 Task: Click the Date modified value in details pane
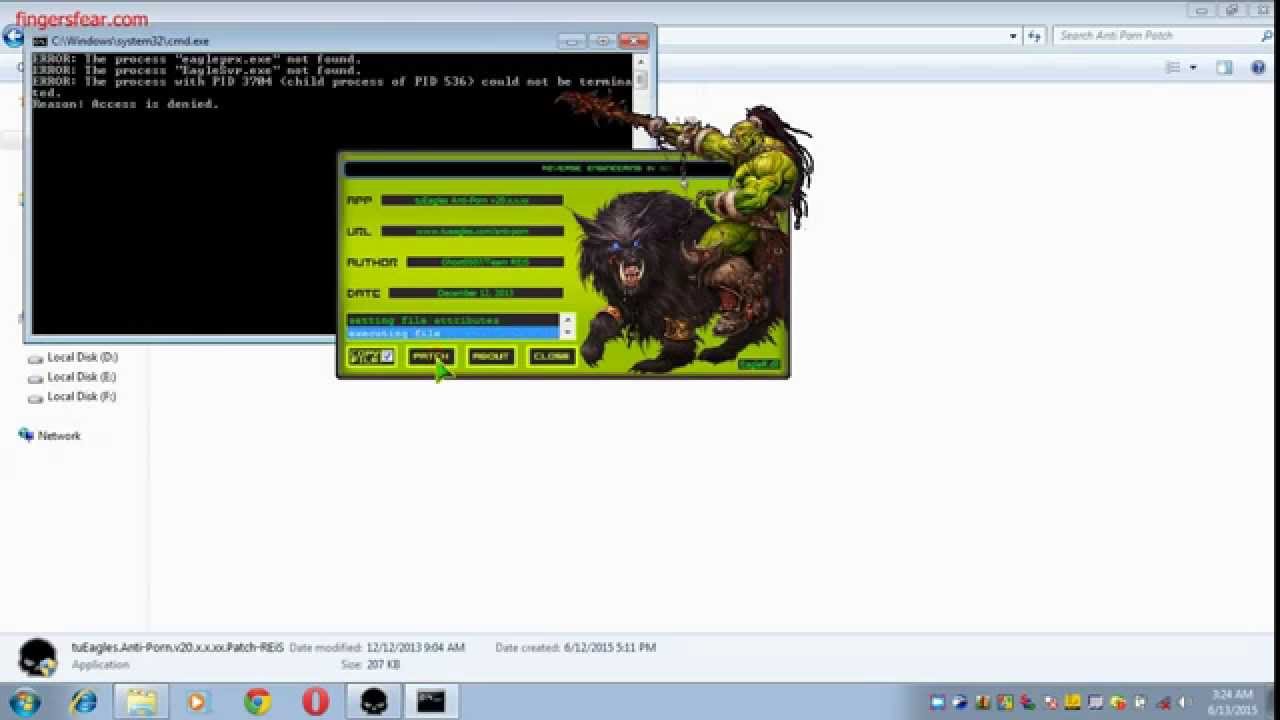[x=415, y=648]
